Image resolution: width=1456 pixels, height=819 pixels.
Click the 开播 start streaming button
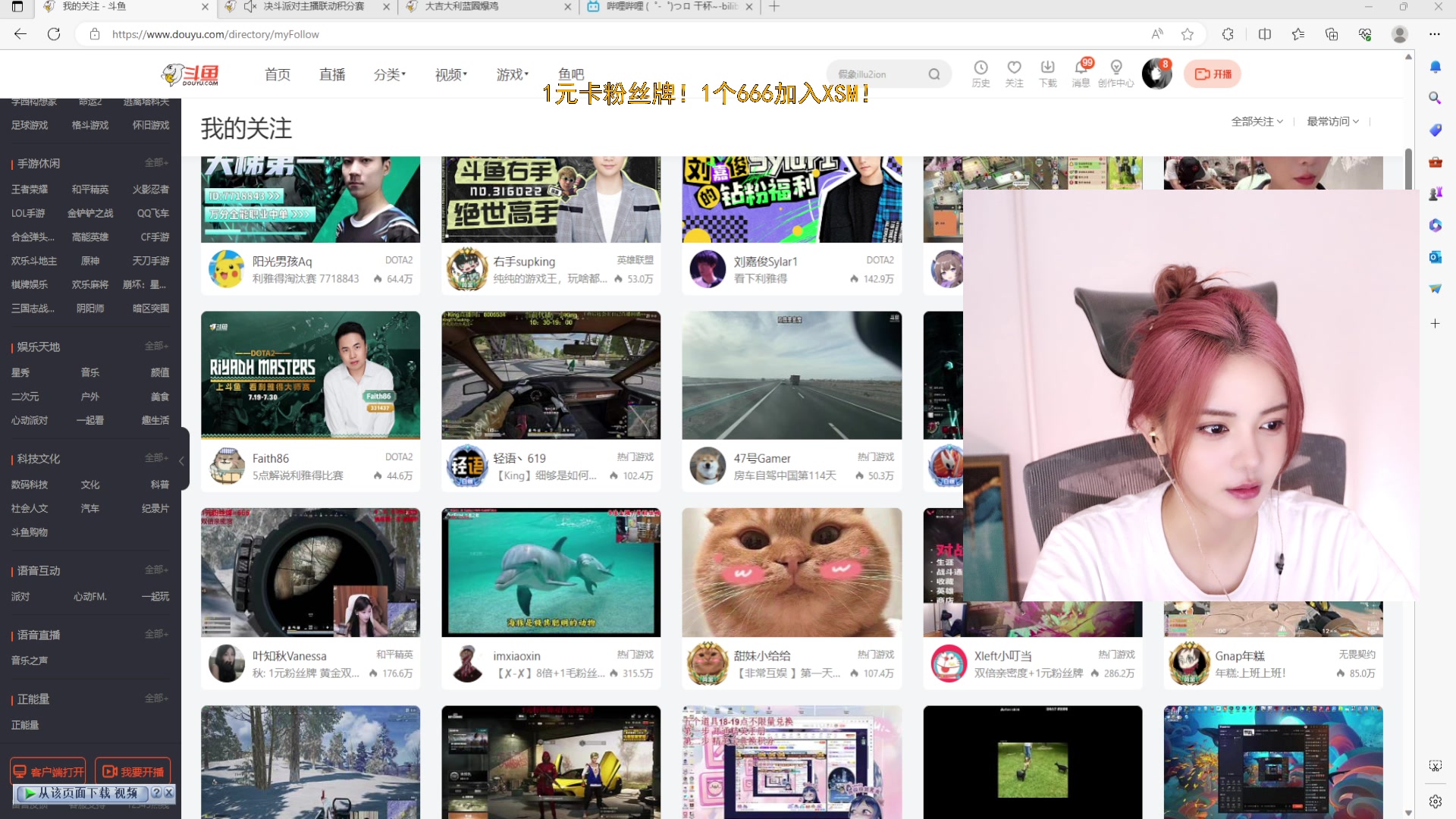click(1212, 74)
